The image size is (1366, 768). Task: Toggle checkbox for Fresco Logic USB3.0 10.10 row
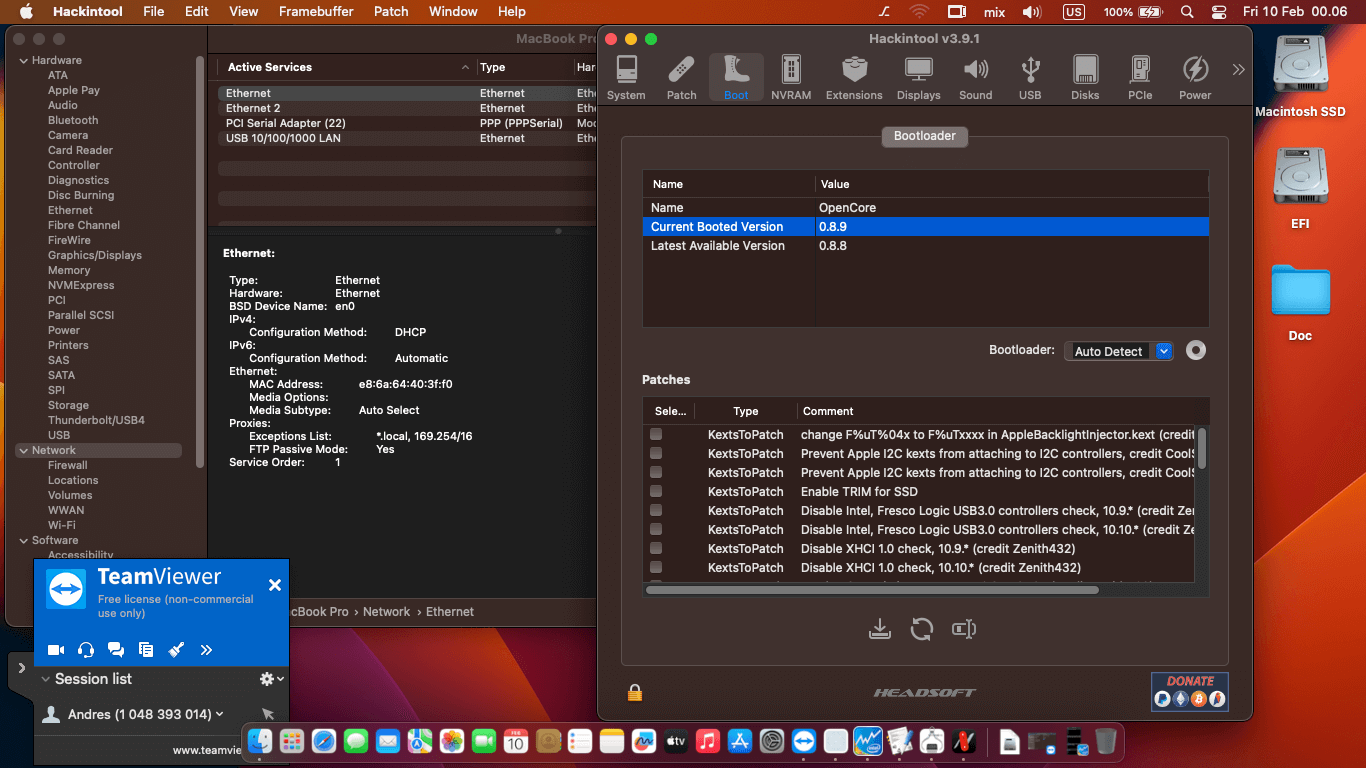(x=656, y=529)
